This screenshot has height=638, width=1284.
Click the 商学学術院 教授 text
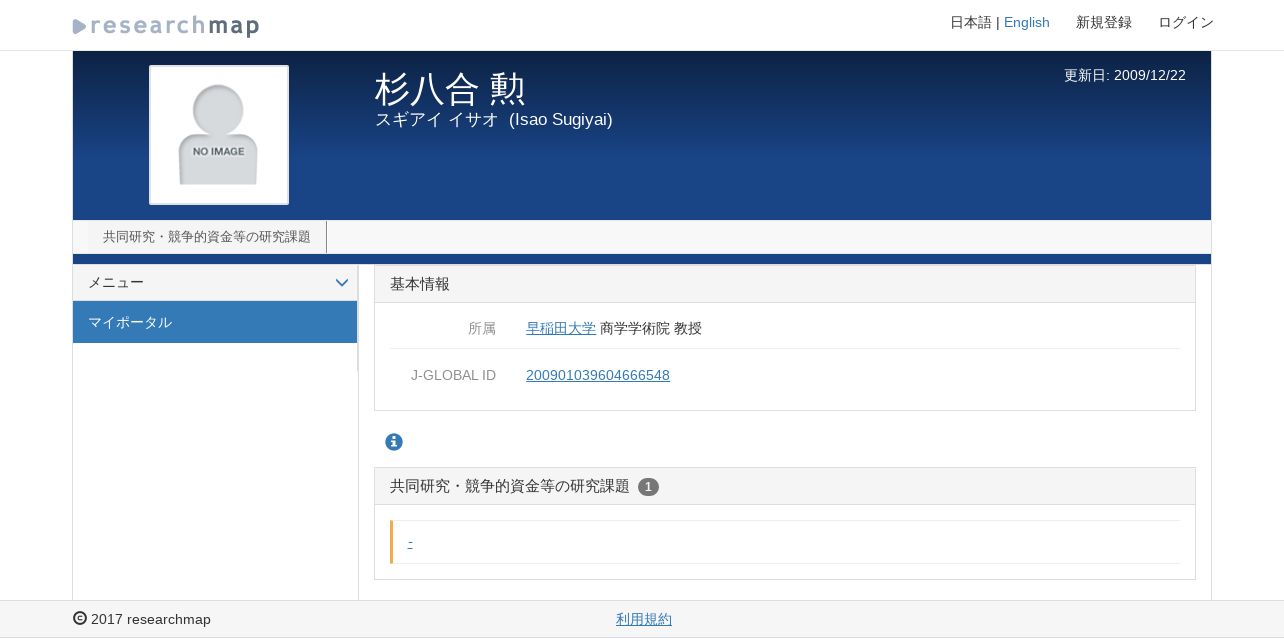click(x=651, y=328)
